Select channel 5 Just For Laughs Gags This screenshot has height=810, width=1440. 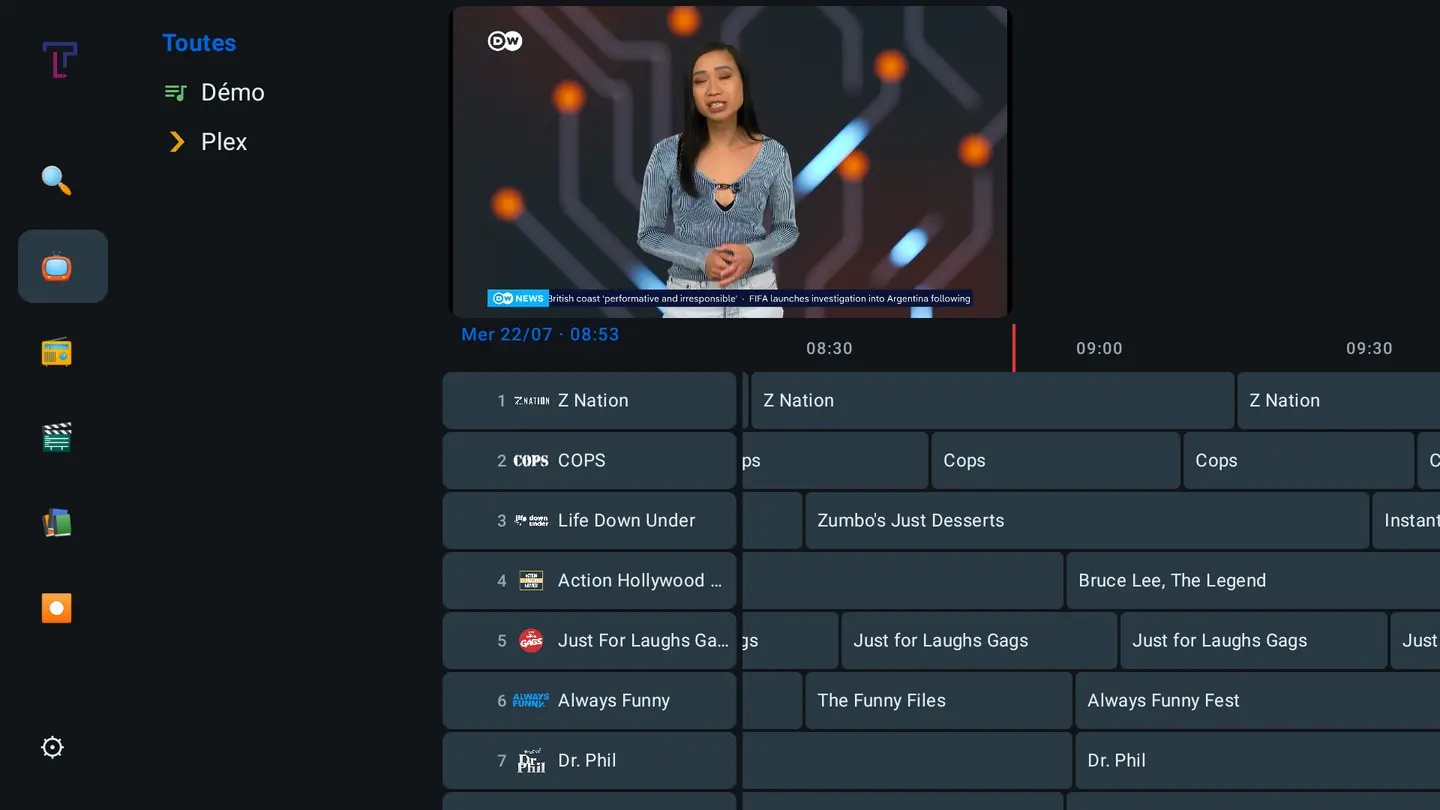coord(590,640)
